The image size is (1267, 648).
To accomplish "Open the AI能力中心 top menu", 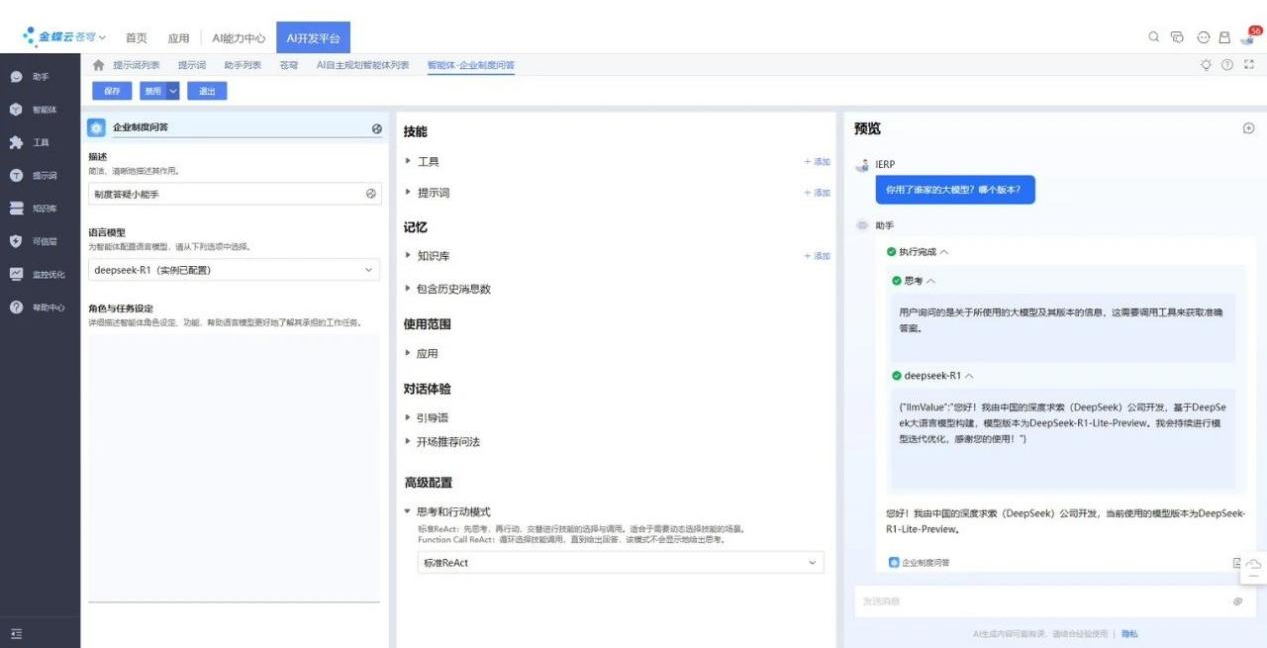I will pyautogui.click(x=238, y=38).
